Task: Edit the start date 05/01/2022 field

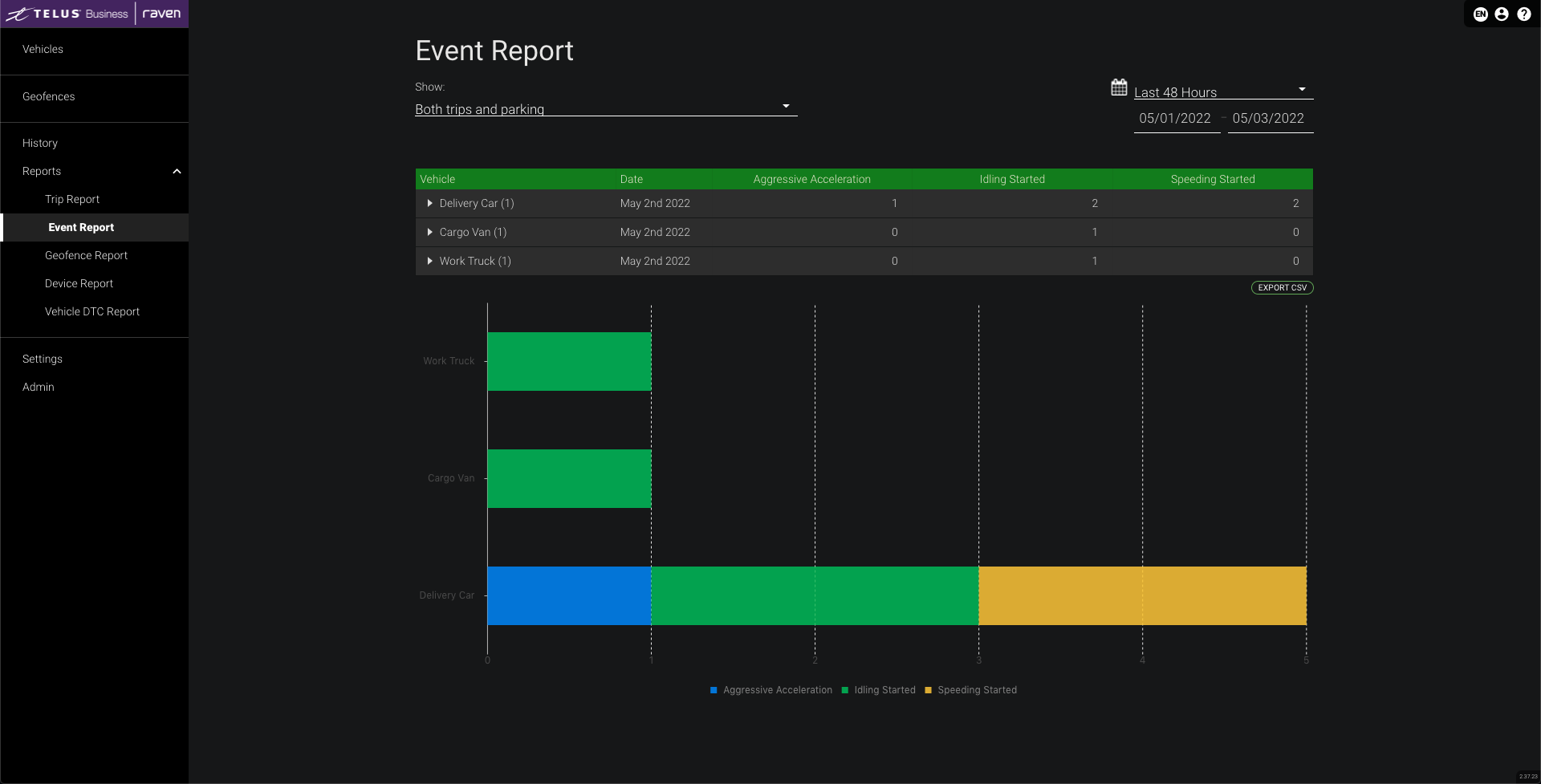Action: [x=1177, y=119]
